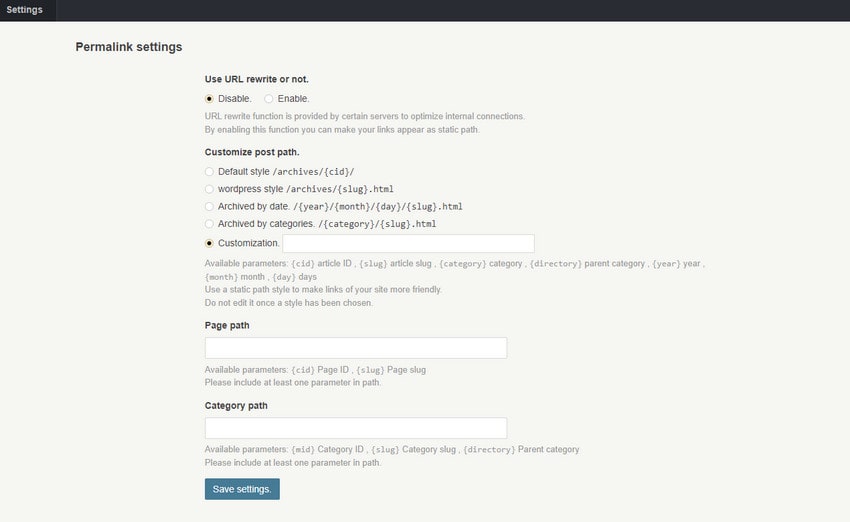Click the Category path input field
The height and width of the screenshot is (522, 850).
coord(356,428)
